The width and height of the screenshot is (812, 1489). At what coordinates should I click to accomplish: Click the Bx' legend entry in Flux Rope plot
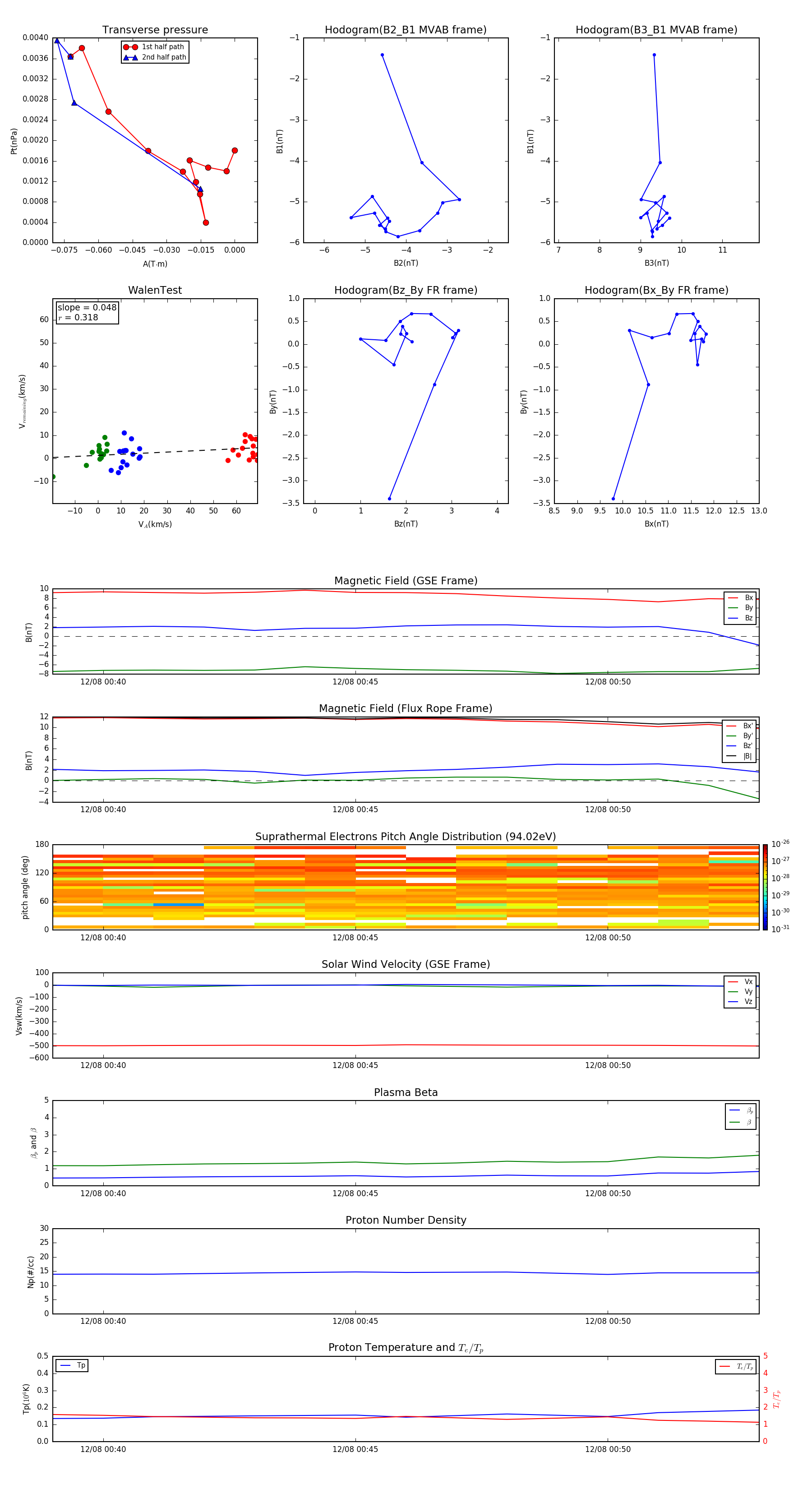tap(740, 726)
